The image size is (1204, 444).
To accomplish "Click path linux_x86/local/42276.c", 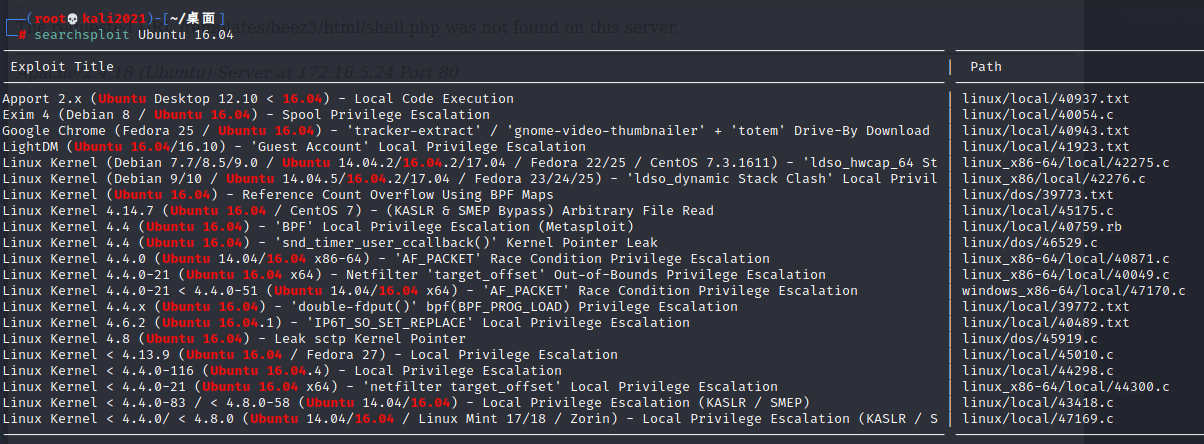I will tap(1054, 179).
